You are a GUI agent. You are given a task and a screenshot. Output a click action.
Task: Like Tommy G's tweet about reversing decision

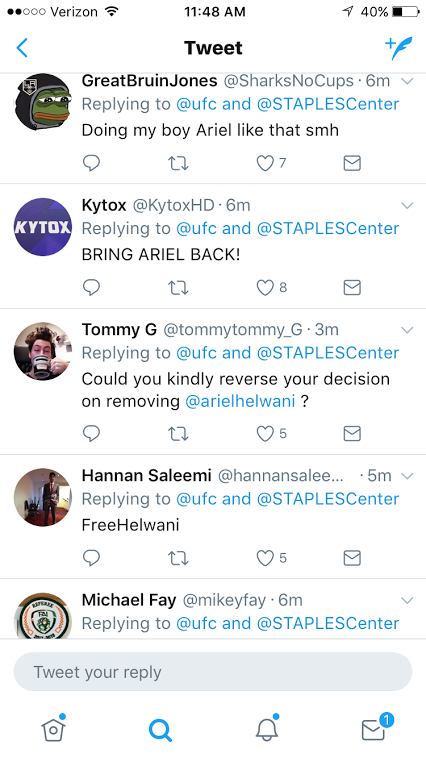[265, 434]
